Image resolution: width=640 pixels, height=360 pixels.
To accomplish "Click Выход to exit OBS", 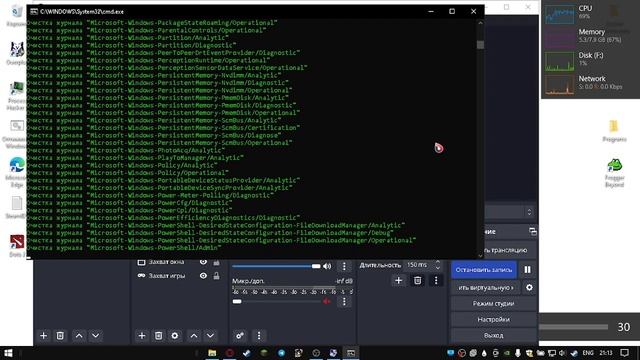I will tap(493, 336).
